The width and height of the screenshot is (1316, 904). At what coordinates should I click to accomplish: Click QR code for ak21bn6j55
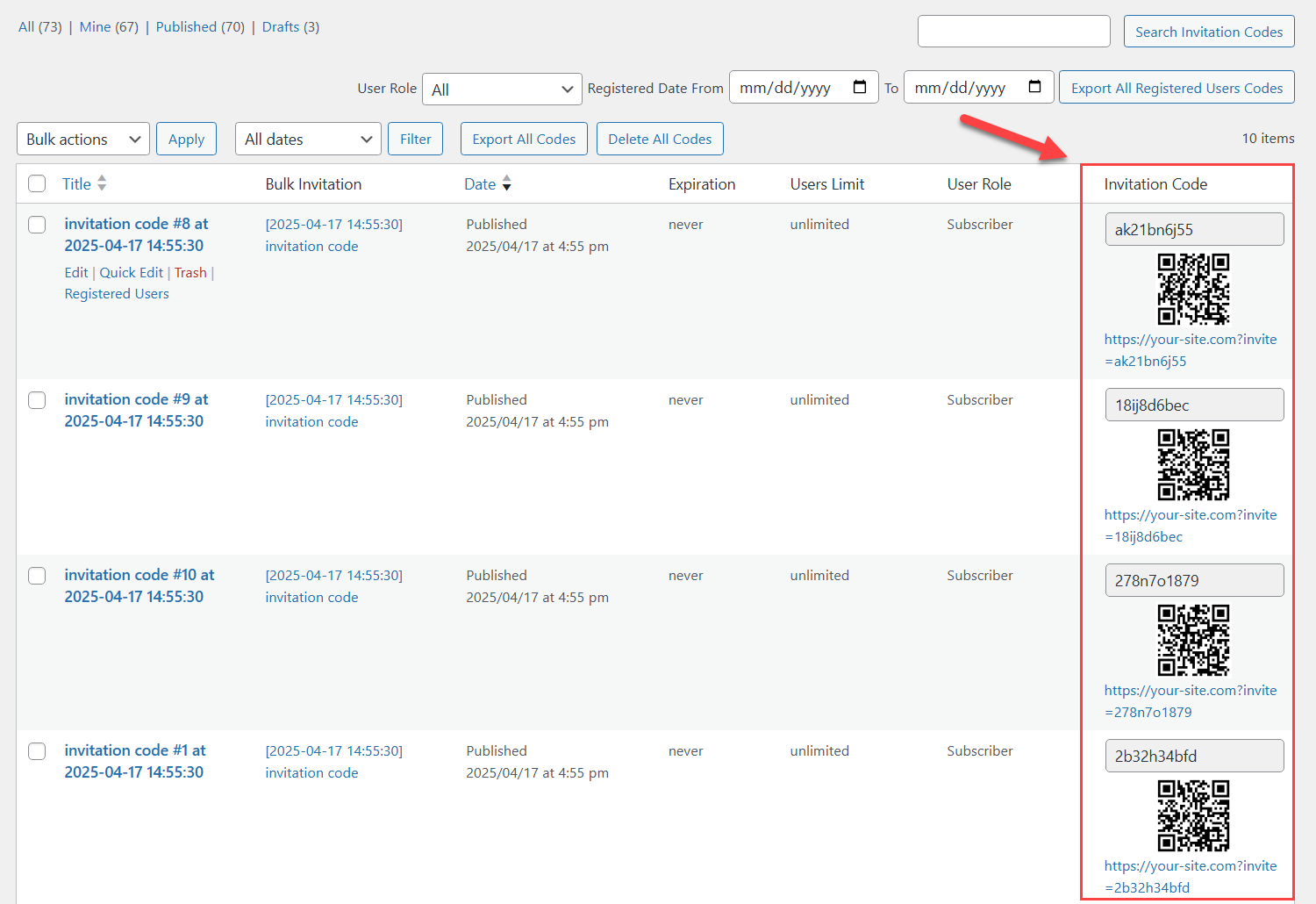click(1193, 290)
